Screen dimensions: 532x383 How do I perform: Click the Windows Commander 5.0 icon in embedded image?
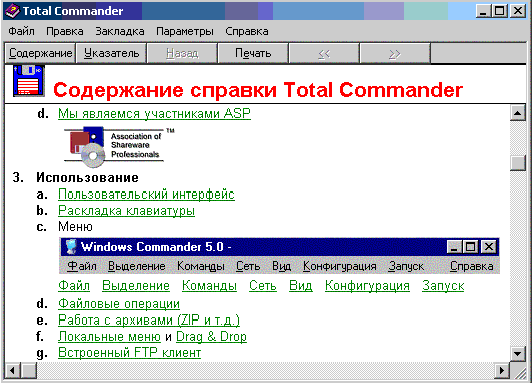click(x=71, y=247)
